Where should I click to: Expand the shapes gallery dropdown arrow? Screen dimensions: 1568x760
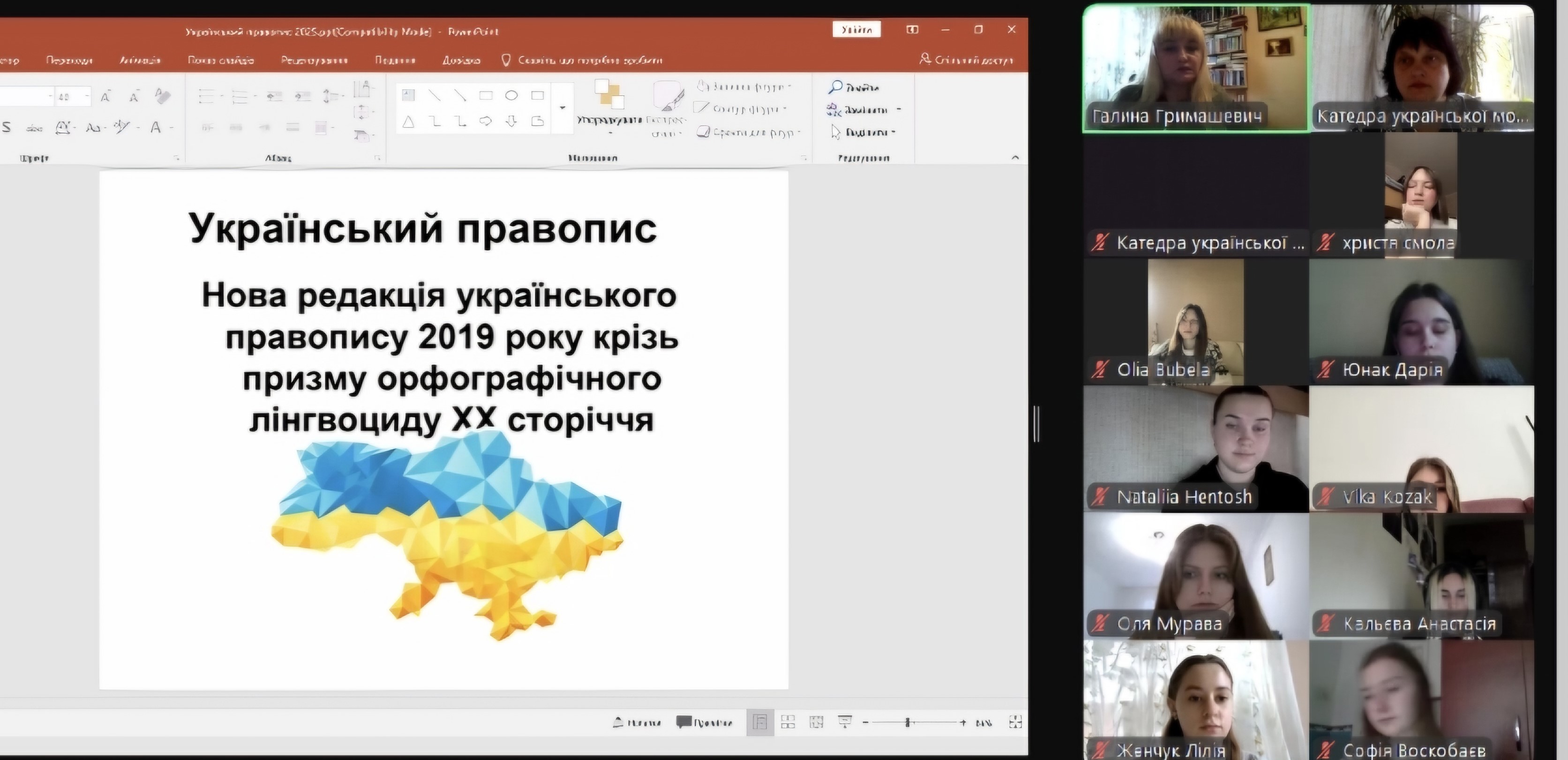click(563, 108)
